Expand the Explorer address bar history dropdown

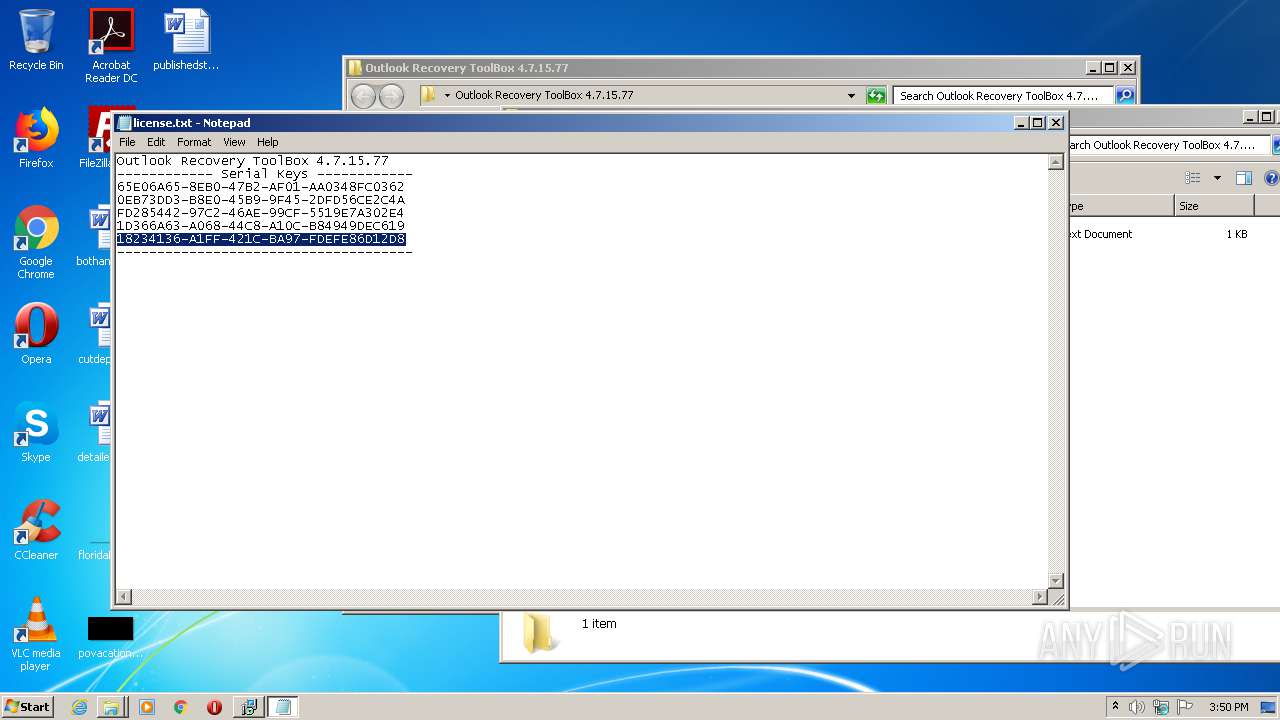point(851,96)
